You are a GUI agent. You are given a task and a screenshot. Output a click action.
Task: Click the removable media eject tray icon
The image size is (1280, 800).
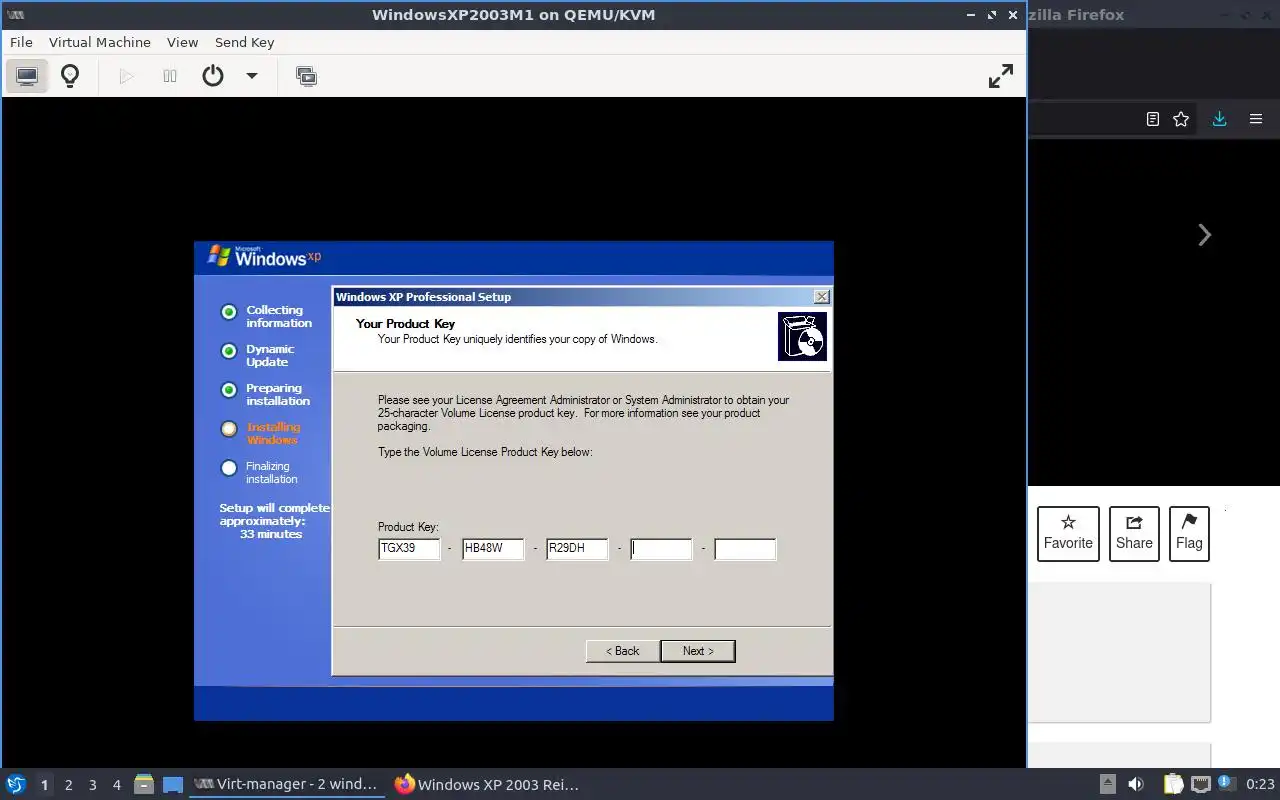(1107, 784)
